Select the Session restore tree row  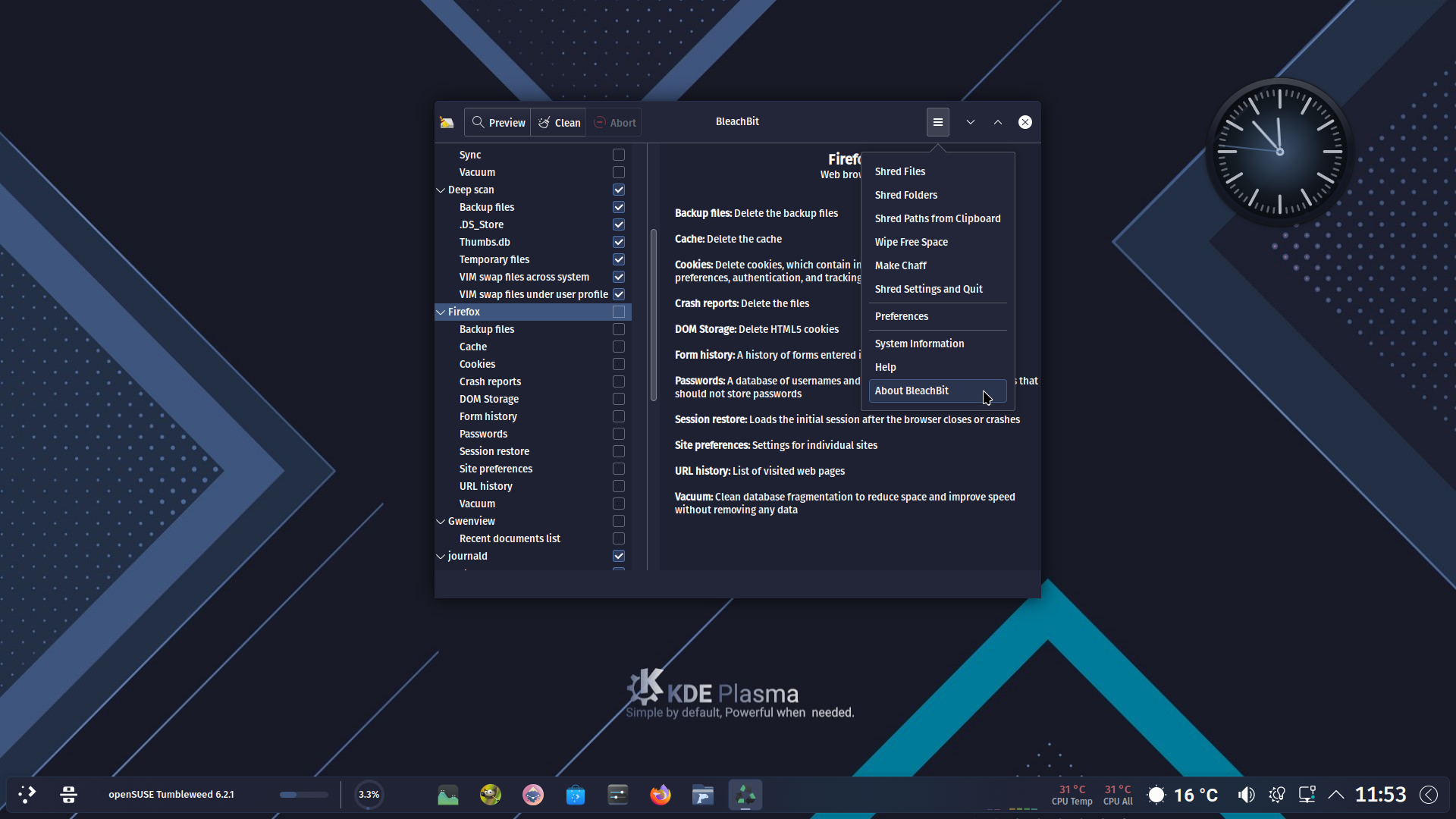coord(533,451)
